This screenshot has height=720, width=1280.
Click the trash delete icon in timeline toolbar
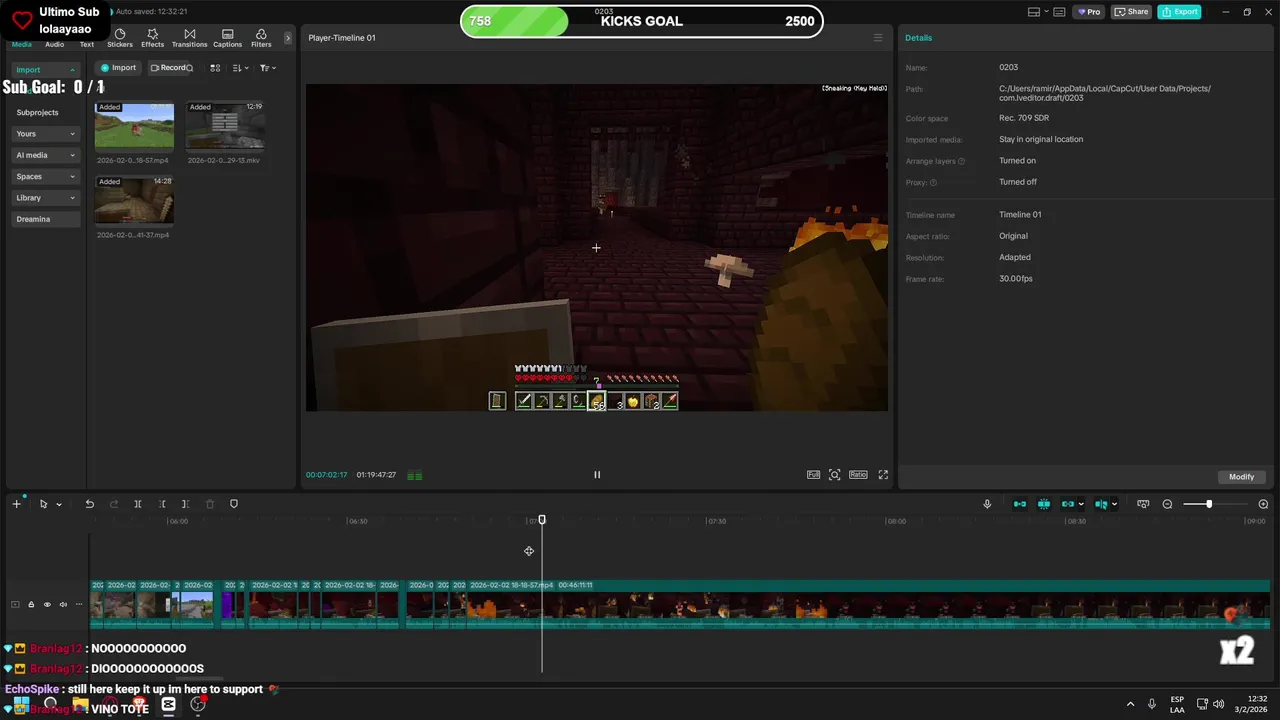210,504
